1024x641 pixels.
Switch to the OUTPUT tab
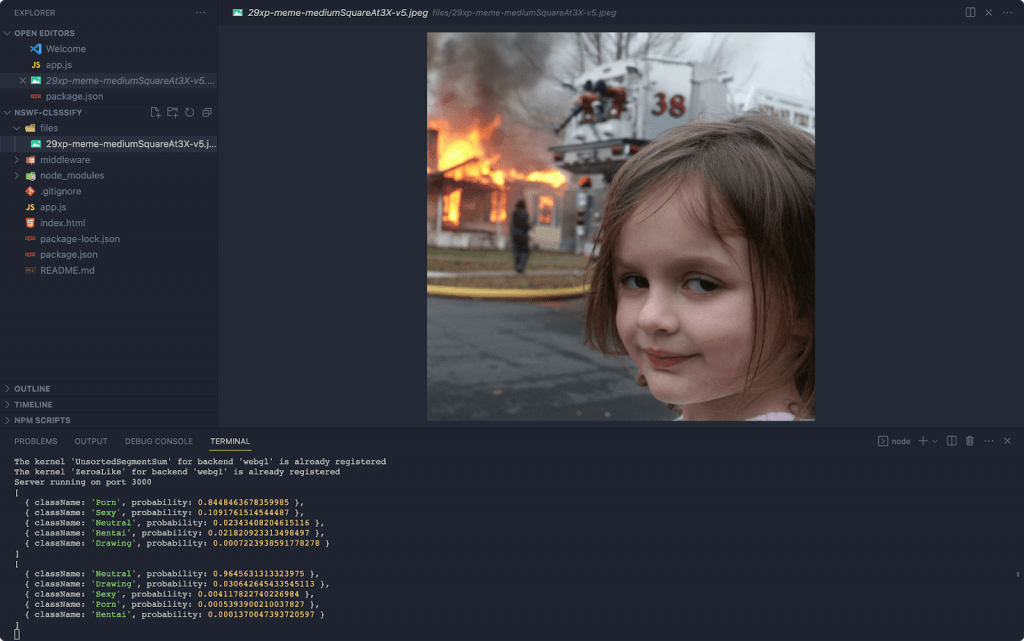click(90, 441)
